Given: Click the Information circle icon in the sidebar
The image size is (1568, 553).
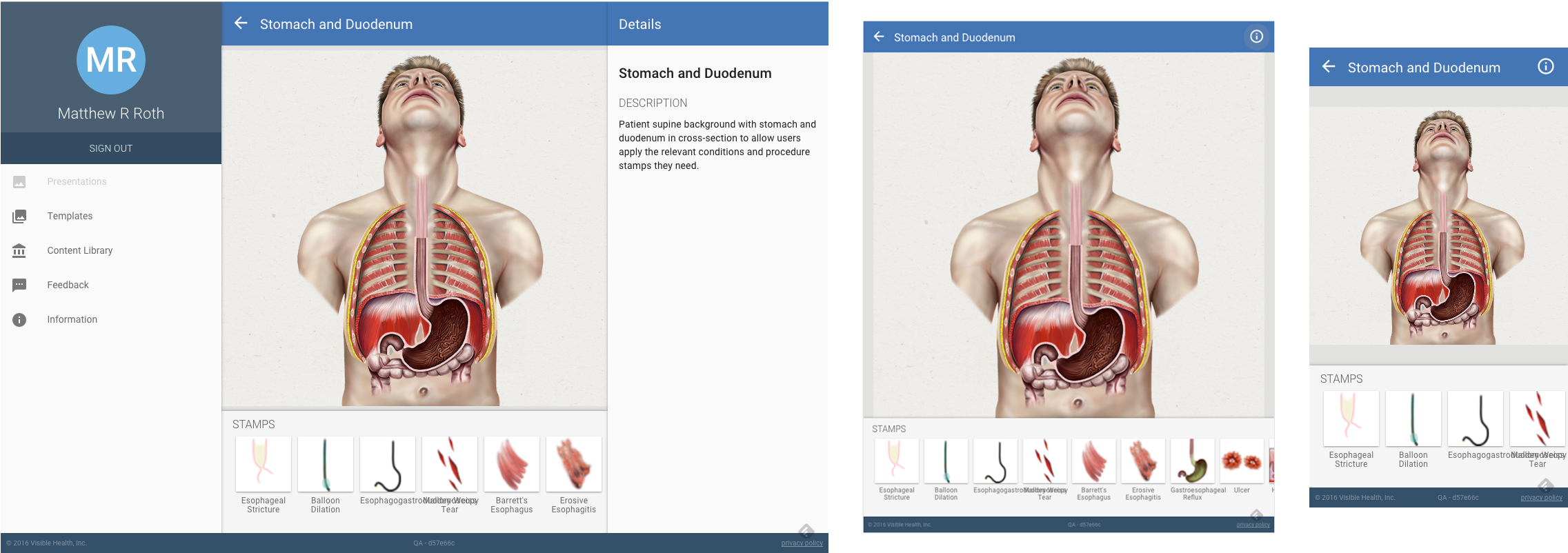Looking at the screenshot, I should (19, 319).
